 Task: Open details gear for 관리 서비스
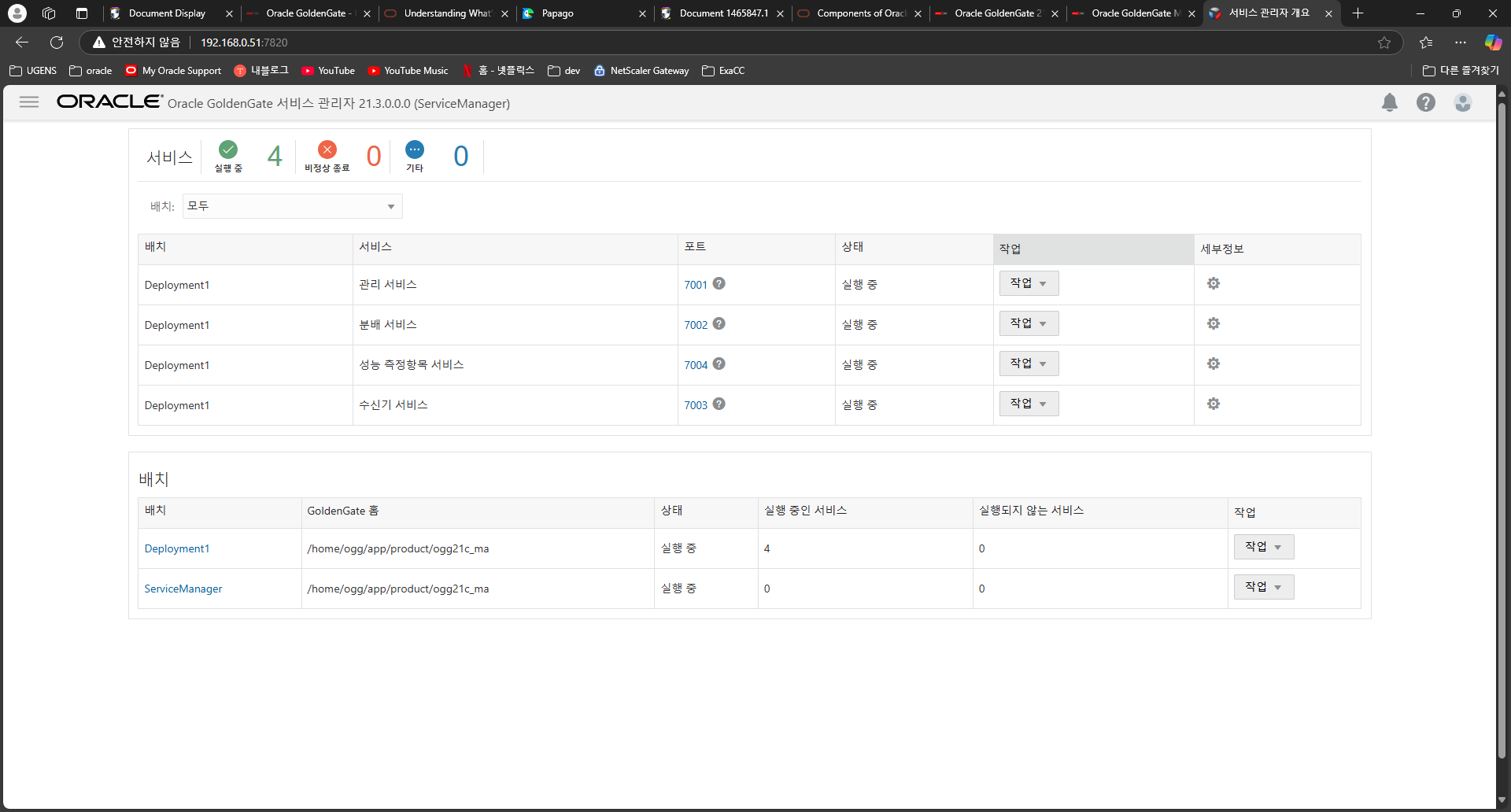pyautogui.click(x=1214, y=283)
